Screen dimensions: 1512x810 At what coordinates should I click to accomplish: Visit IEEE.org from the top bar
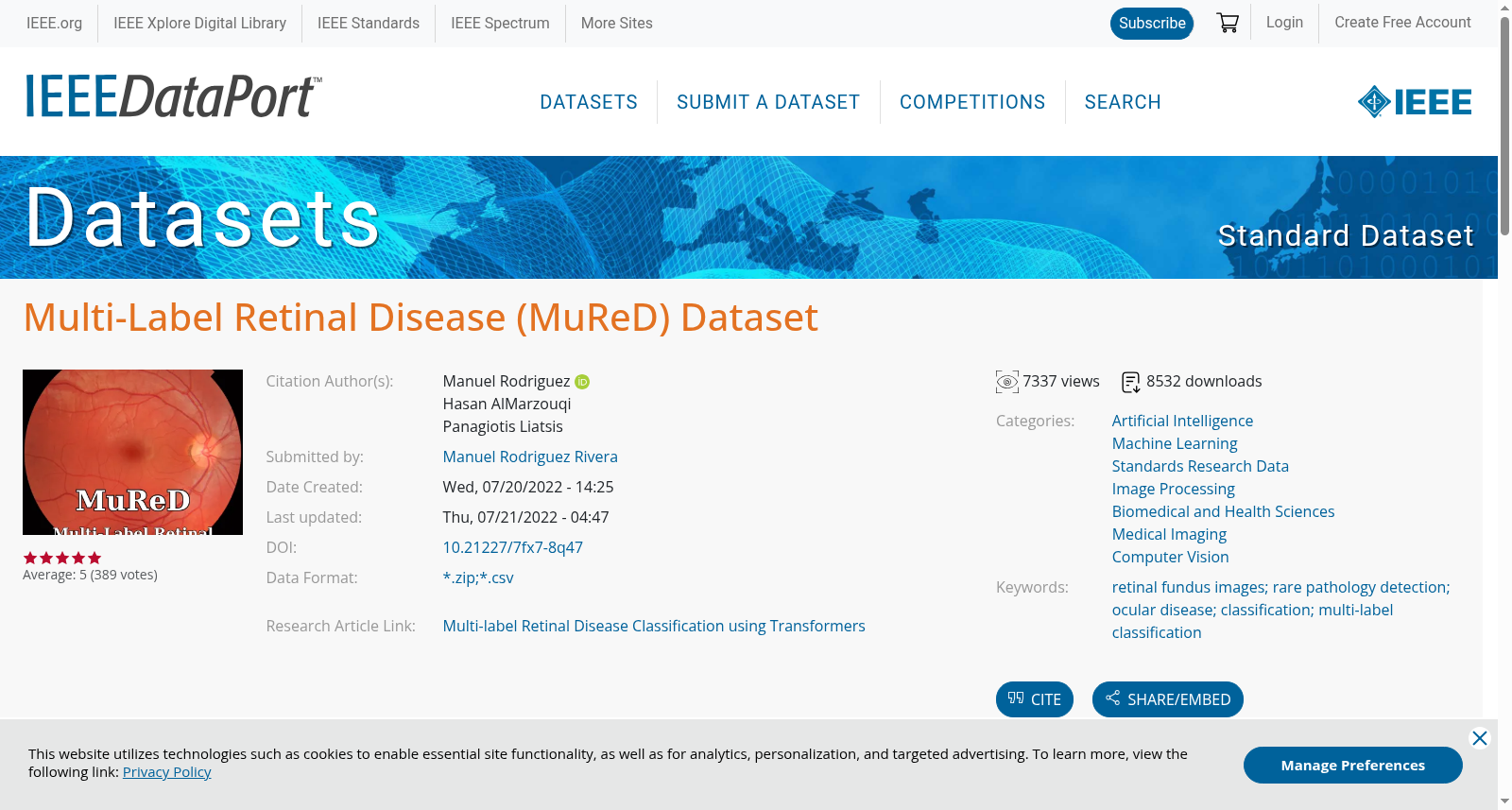(x=54, y=23)
